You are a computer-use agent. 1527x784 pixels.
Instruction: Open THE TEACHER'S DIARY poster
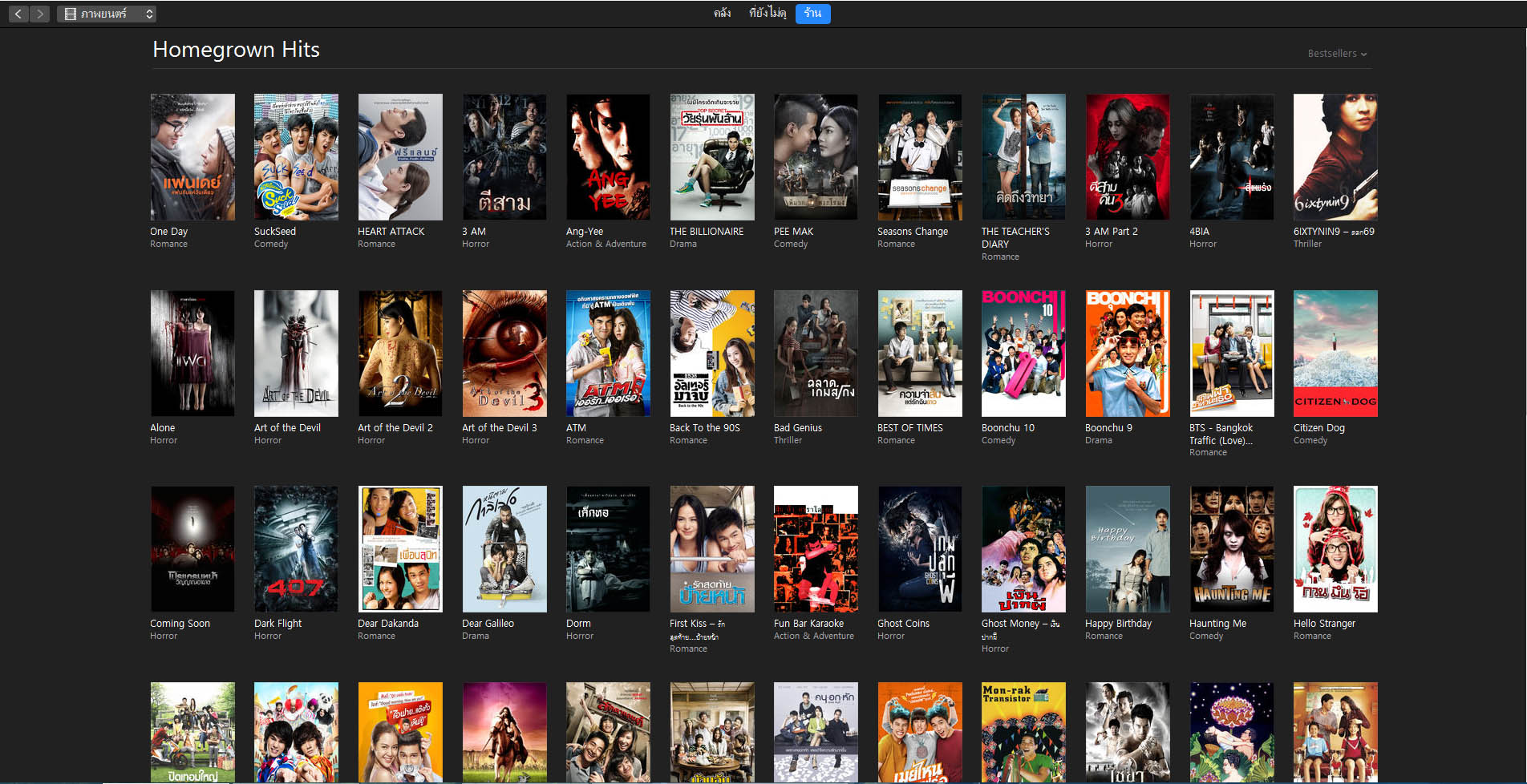click(x=1023, y=157)
